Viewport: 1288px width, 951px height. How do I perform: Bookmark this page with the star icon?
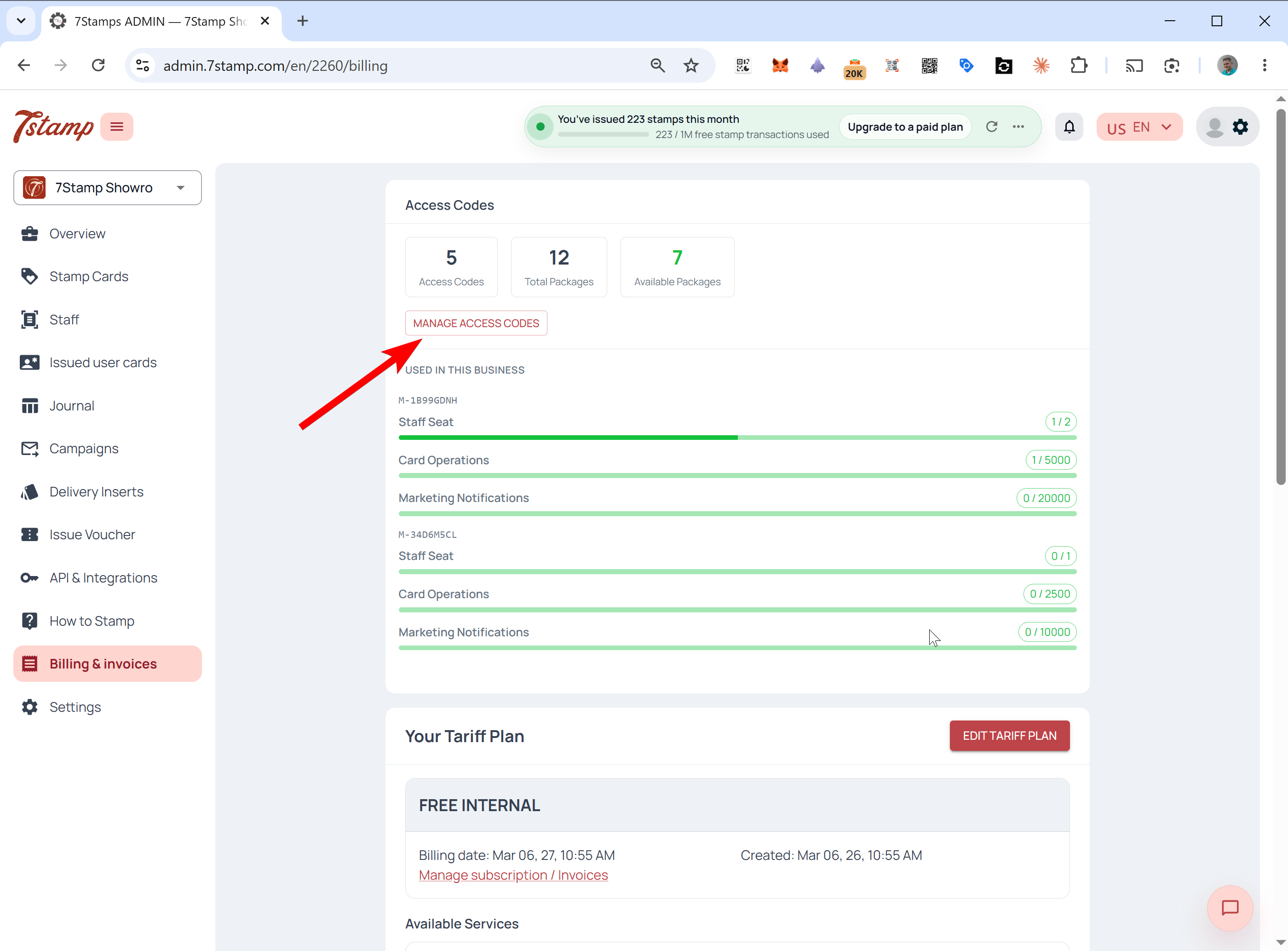690,66
